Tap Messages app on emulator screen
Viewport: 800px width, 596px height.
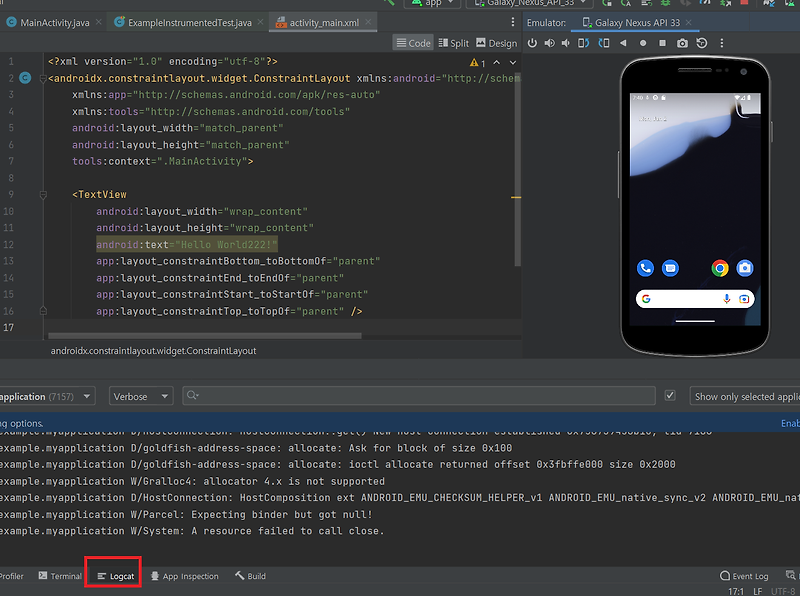670,268
